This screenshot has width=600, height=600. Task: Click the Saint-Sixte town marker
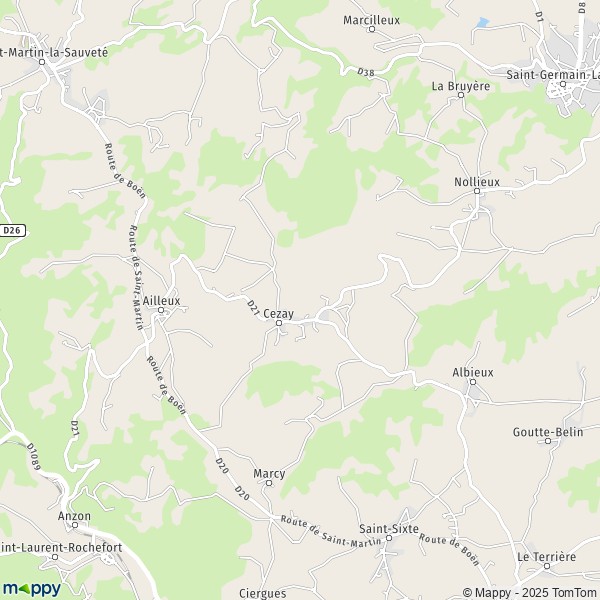[x=389, y=538]
